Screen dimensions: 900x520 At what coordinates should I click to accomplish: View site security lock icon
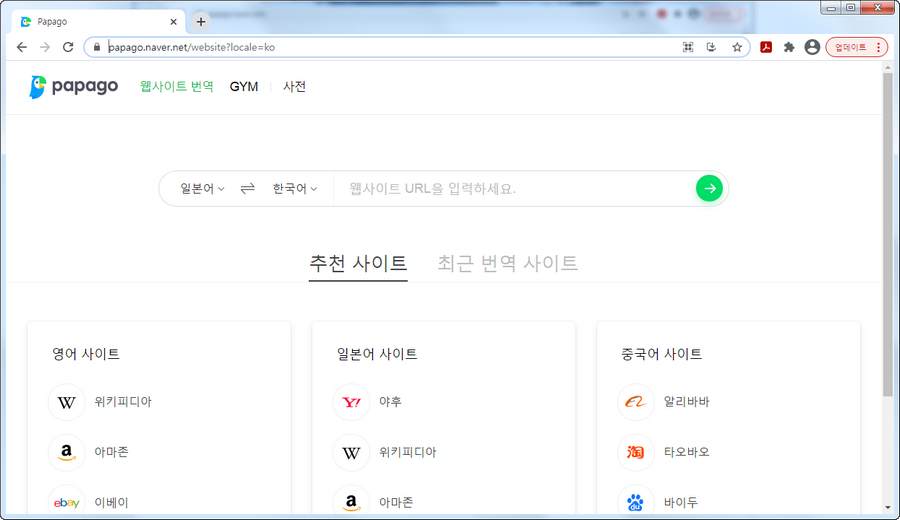coord(96,47)
